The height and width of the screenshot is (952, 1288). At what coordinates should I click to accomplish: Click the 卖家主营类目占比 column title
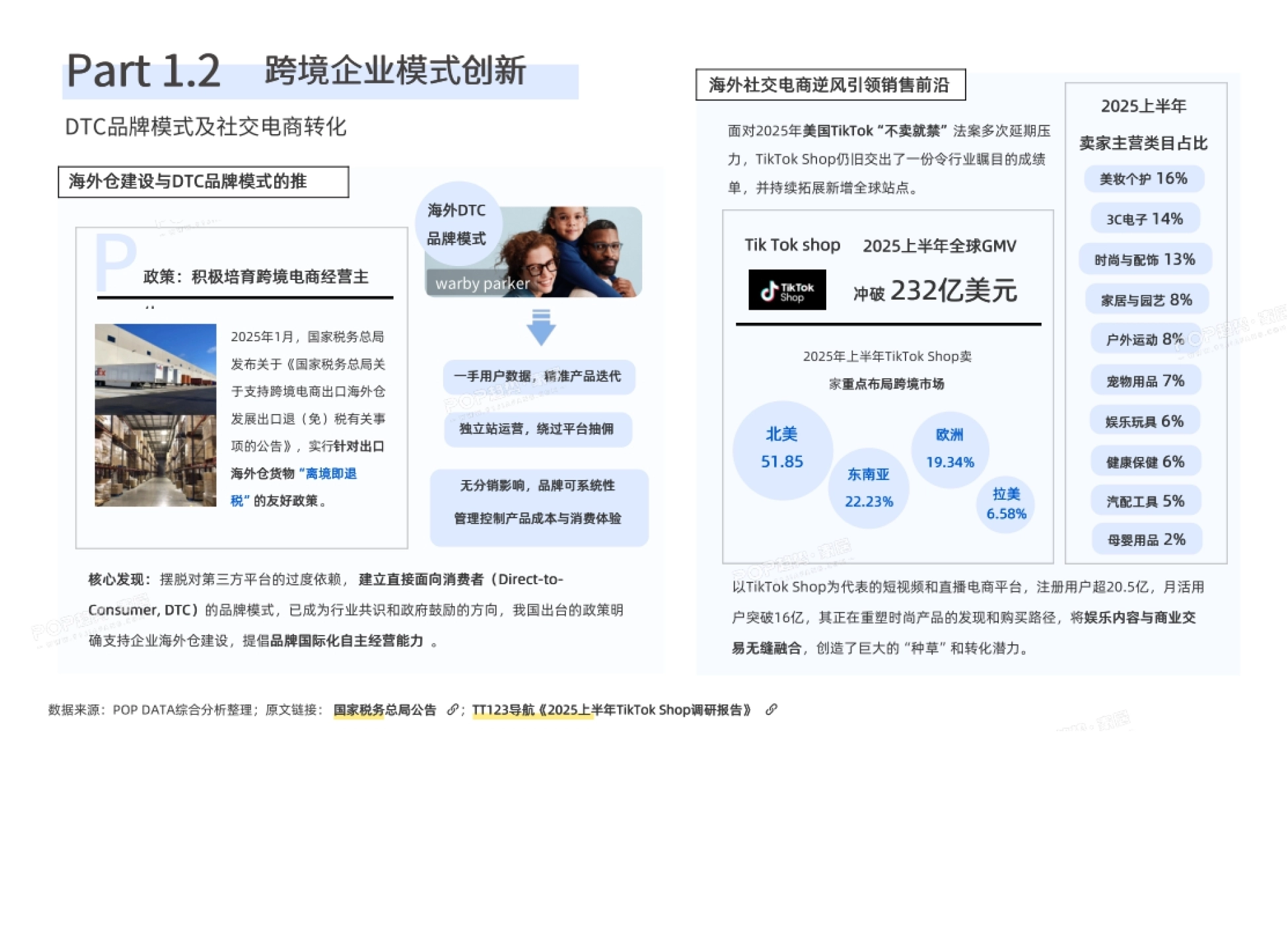point(1144,143)
